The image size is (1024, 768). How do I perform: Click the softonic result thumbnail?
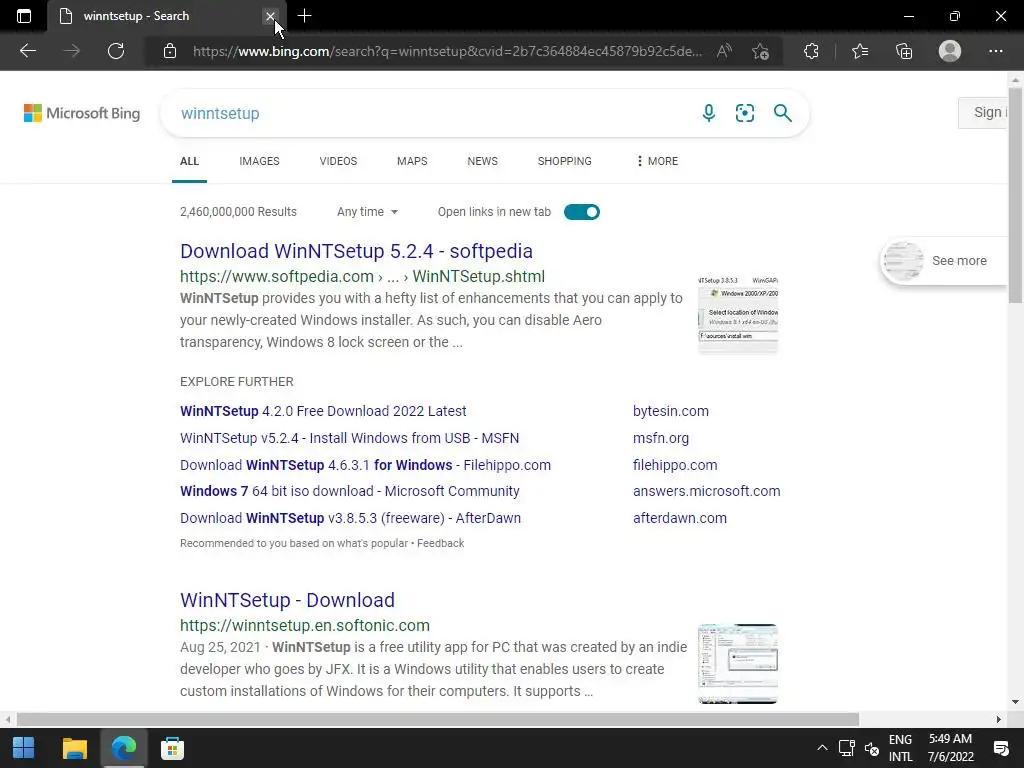pos(738,664)
